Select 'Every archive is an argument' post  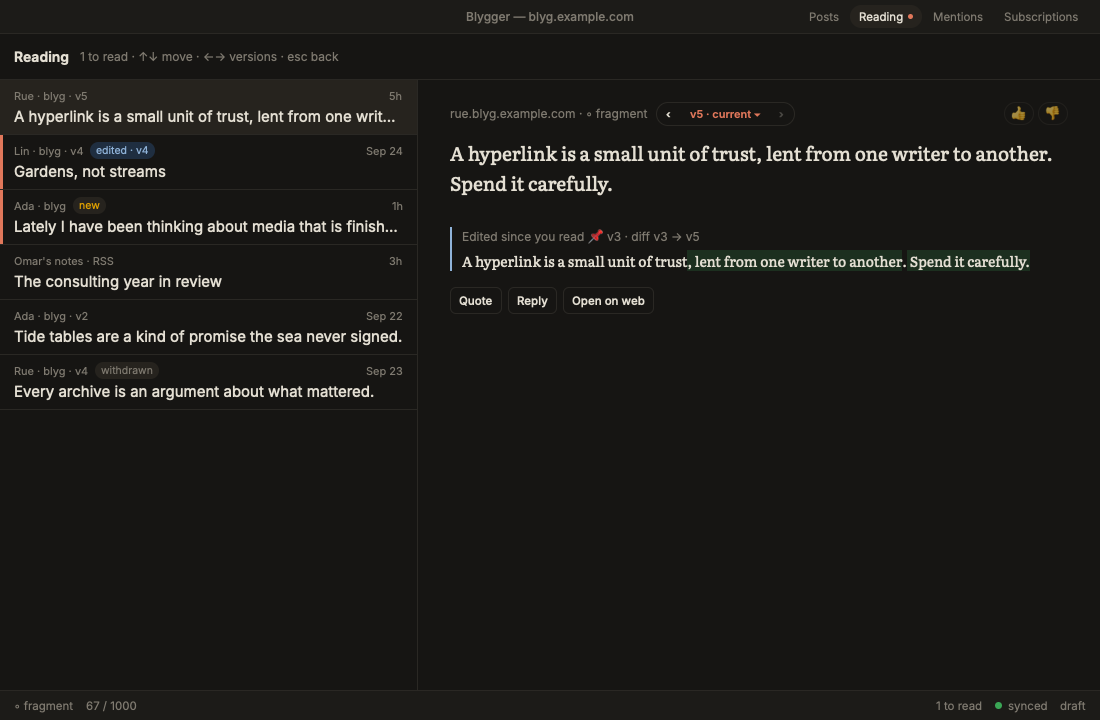208,382
